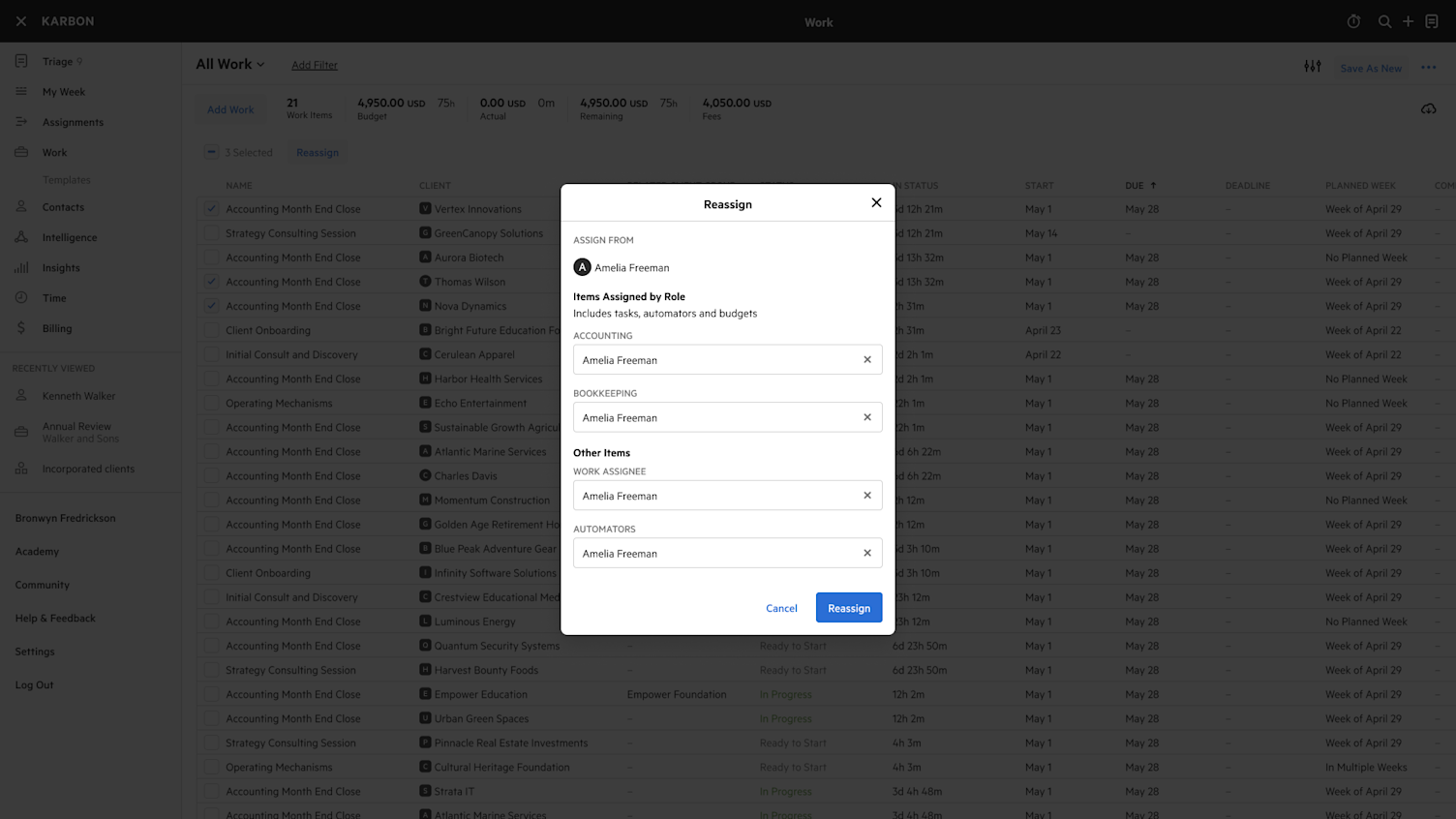Cancel the Reassign dialog

pos(781,608)
